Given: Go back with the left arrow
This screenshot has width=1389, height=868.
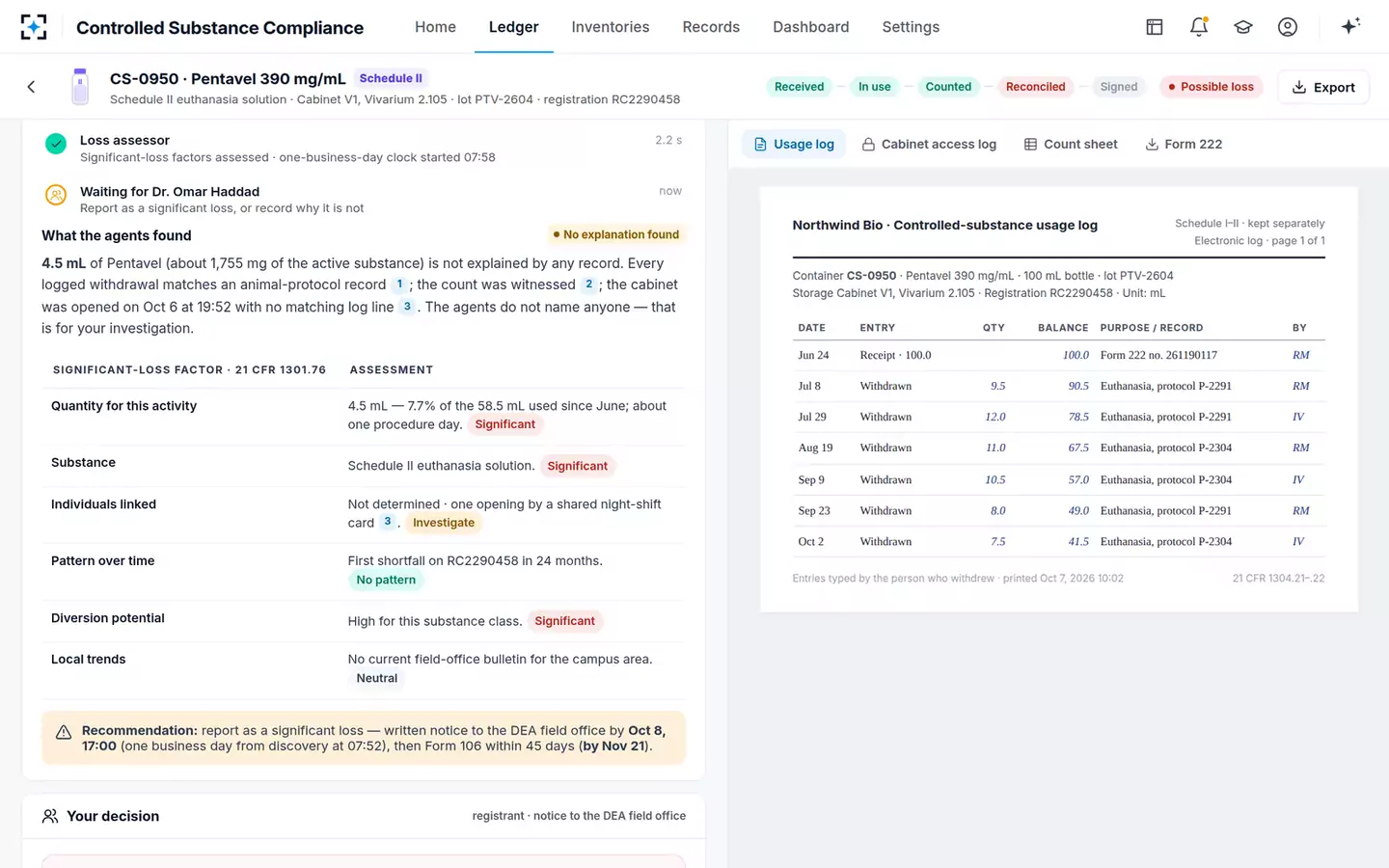Looking at the screenshot, I should tap(31, 87).
